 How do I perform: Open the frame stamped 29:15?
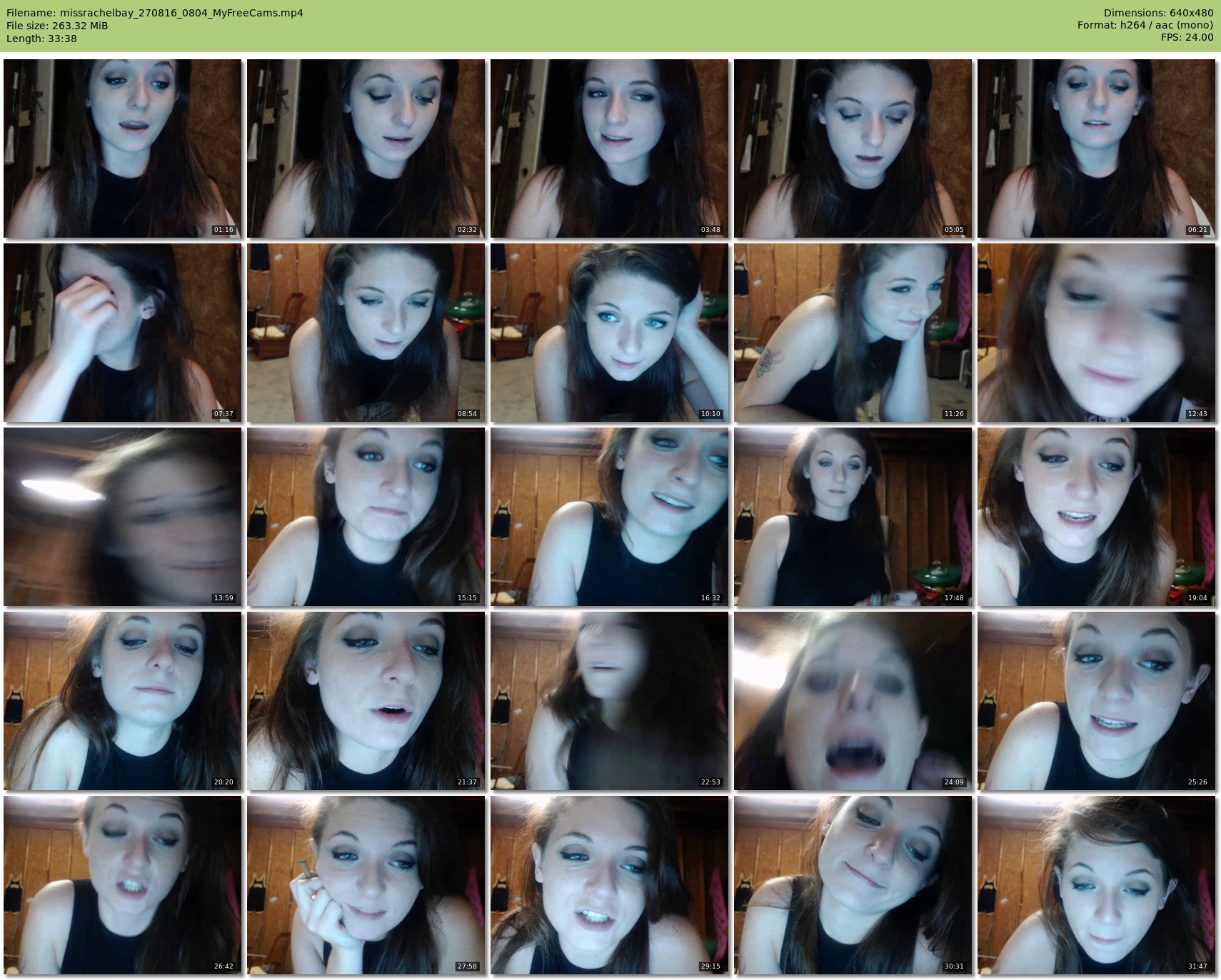click(x=609, y=885)
